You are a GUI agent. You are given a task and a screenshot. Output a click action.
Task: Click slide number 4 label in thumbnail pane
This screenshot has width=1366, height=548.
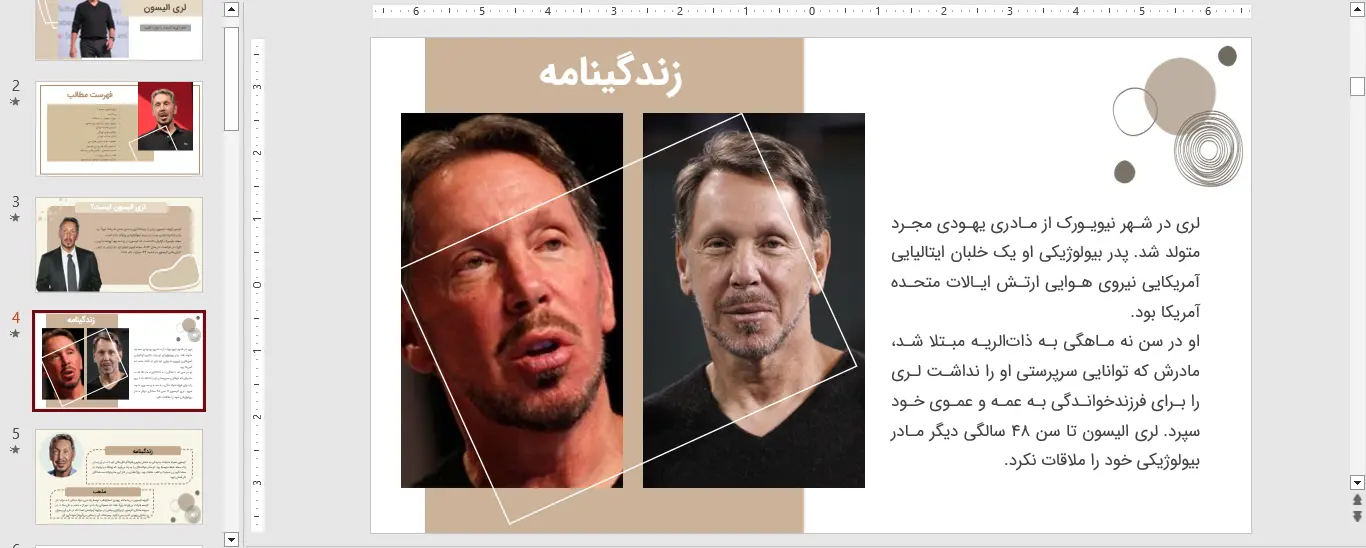(x=15, y=318)
